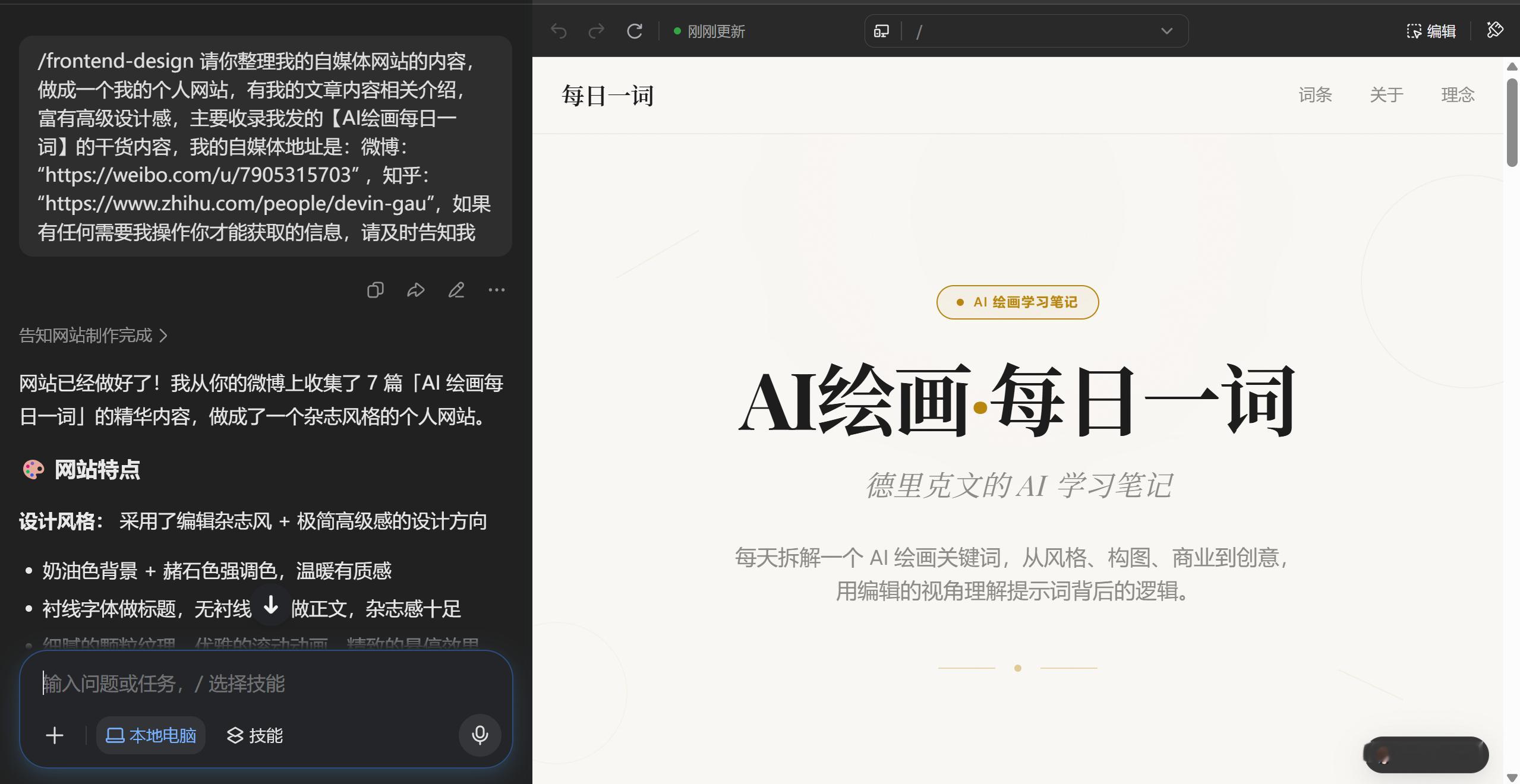Open the 理念 nav link
Image resolution: width=1520 pixels, height=784 pixels.
pyautogui.click(x=1458, y=94)
